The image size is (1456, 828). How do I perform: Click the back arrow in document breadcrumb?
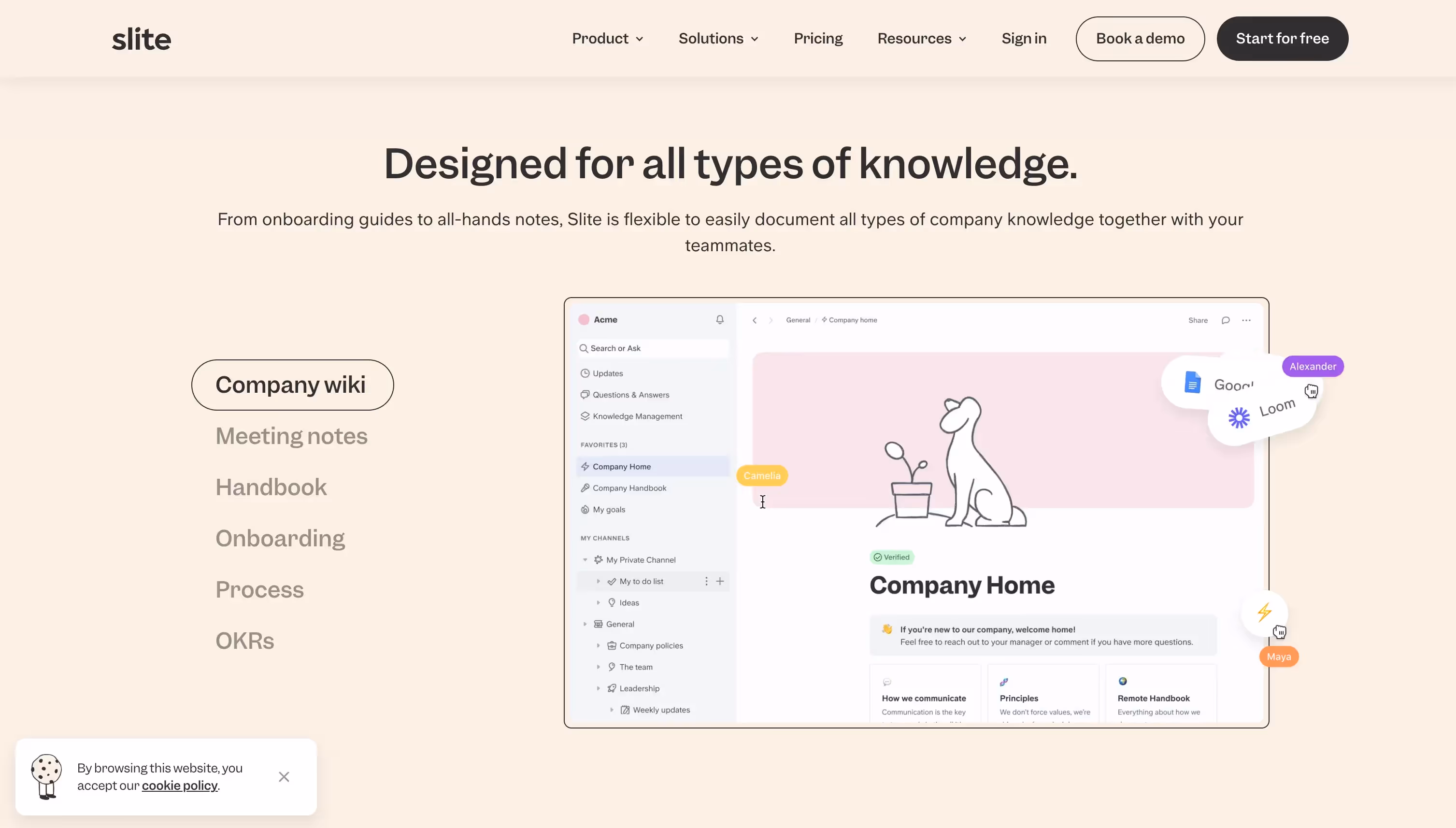(755, 320)
